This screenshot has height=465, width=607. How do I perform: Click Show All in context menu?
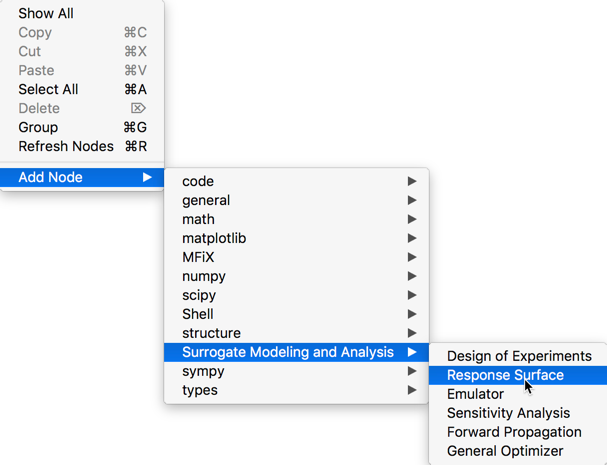tap(46, 14)
